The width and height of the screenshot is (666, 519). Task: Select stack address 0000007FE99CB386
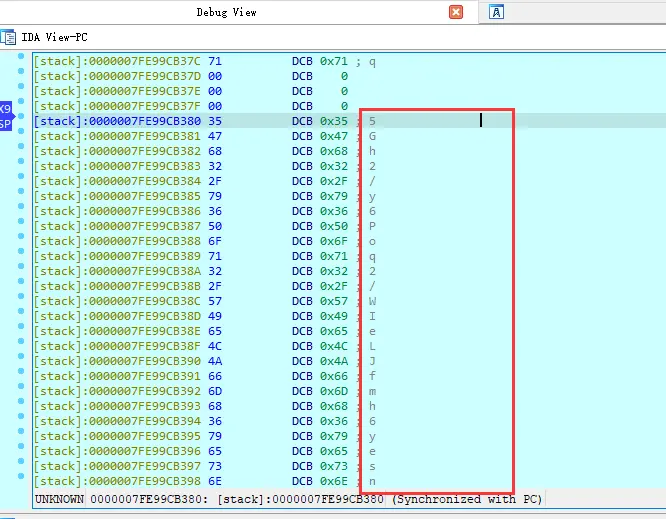click(117, 211)
